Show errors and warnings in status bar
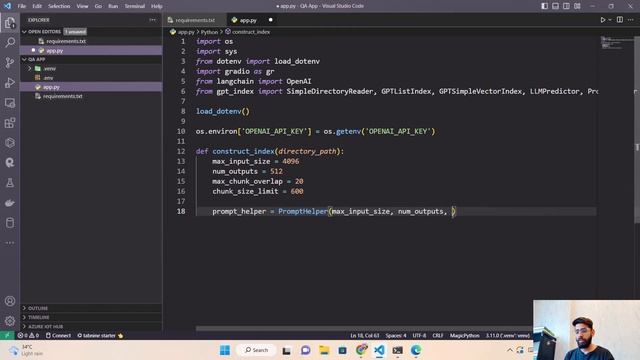 click(28, 336)
